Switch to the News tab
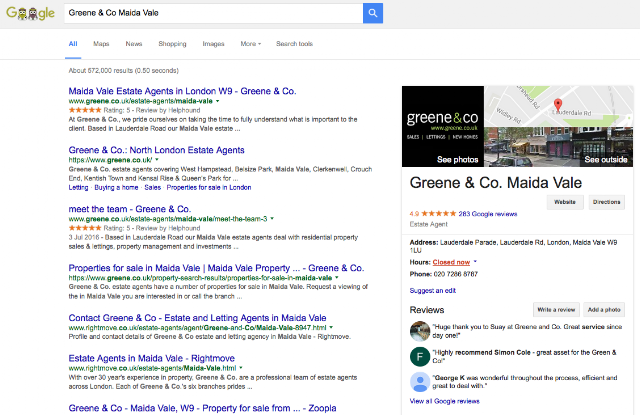Screen dimensions: 640x415 click(134, 44)
